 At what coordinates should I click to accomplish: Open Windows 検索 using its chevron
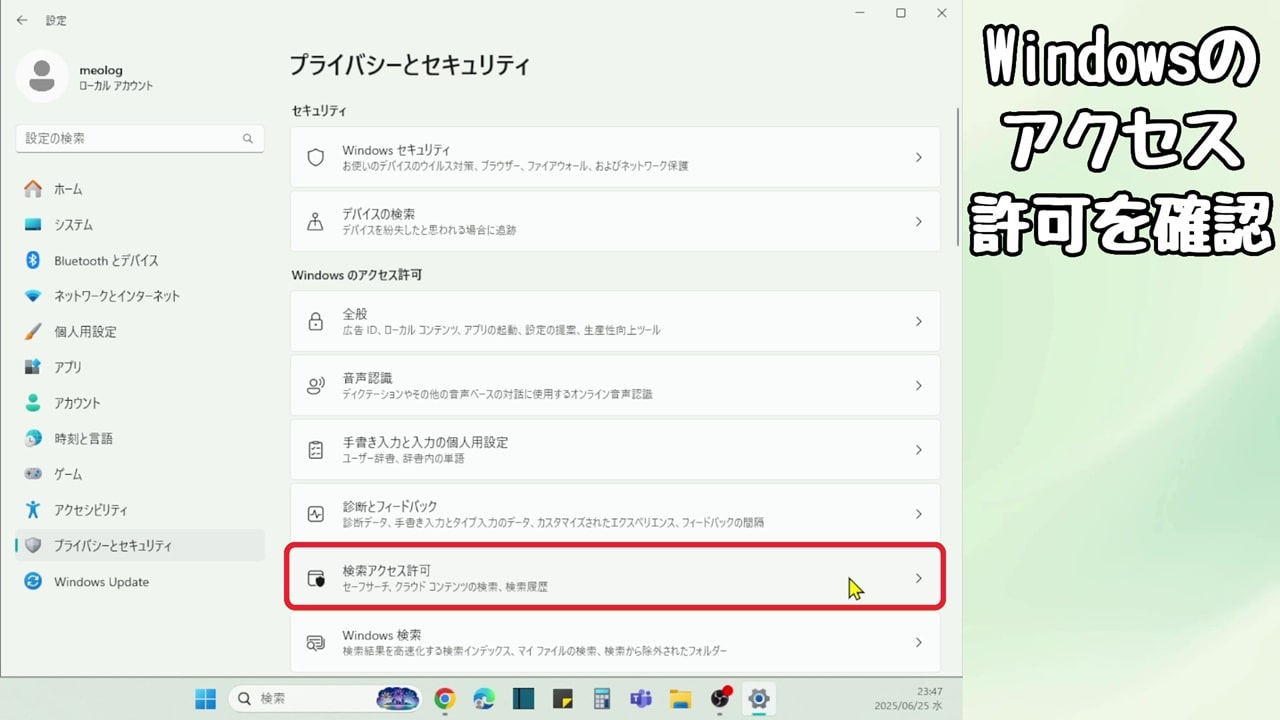pyautogui.click(x=919, y=642)
